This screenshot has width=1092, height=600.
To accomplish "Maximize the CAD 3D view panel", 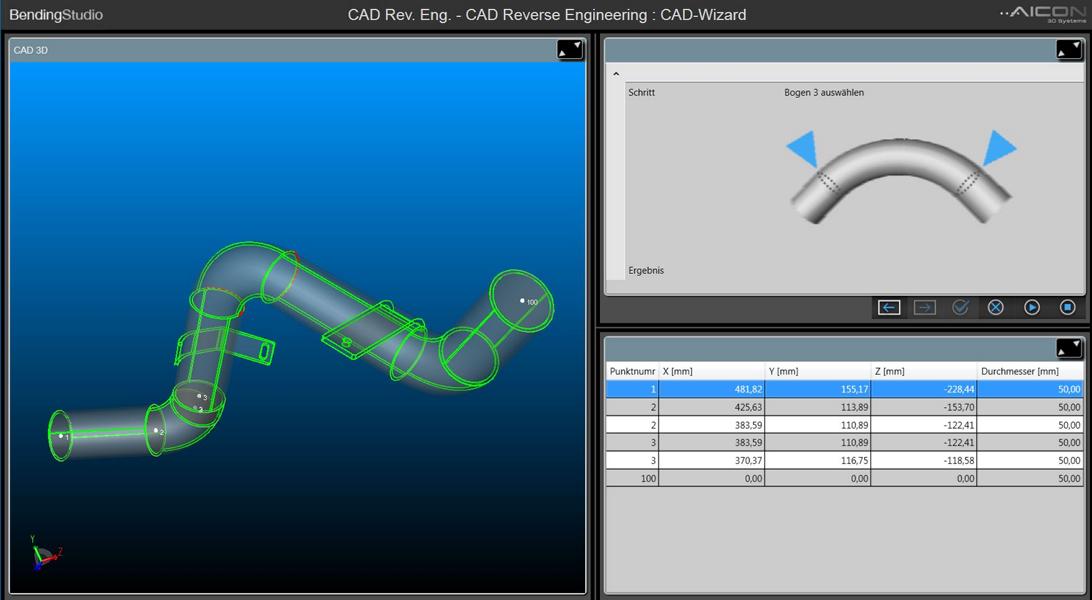I will 570,49.
